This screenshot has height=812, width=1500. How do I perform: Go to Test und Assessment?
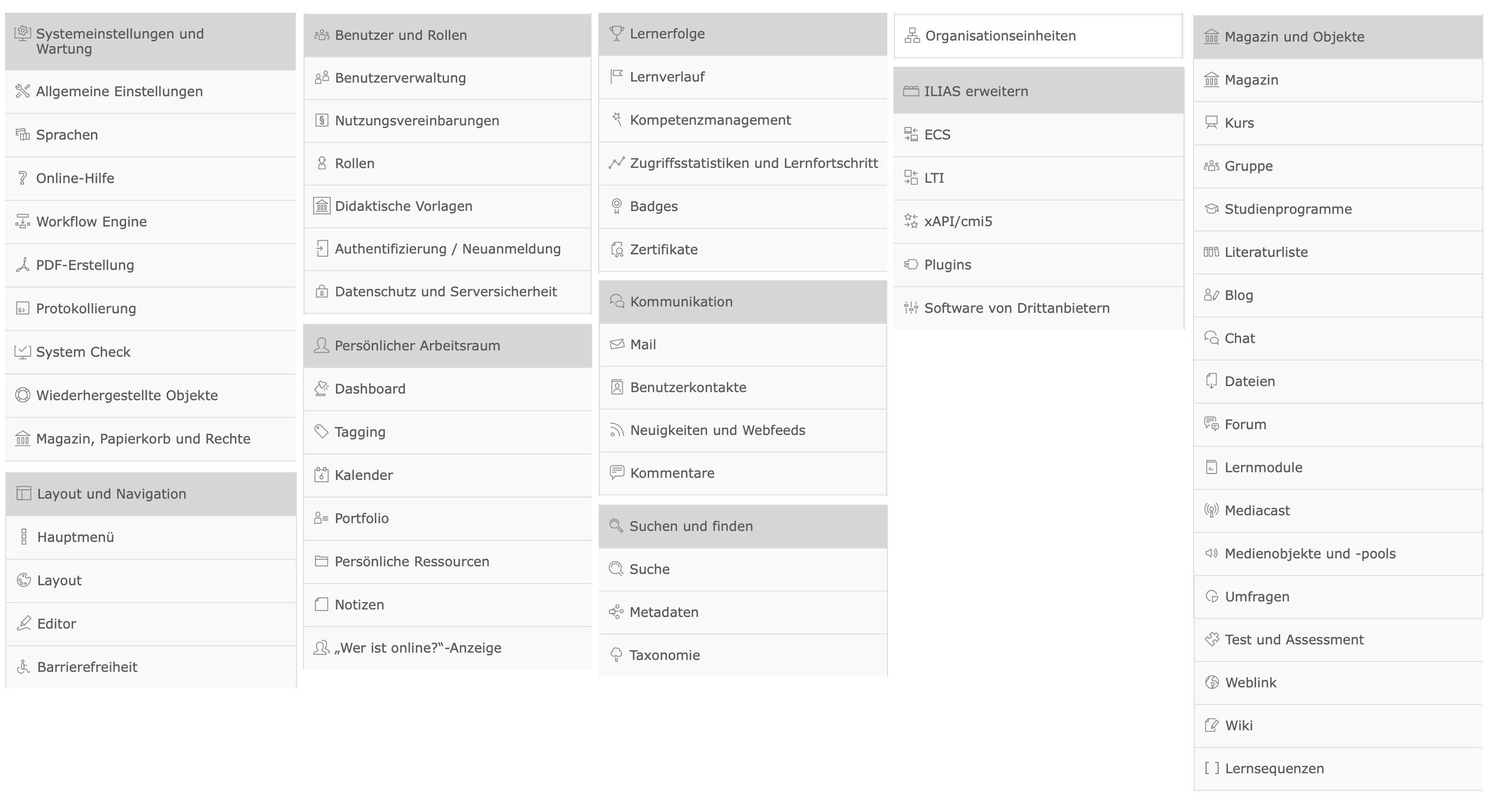(x=1293, y=639)
